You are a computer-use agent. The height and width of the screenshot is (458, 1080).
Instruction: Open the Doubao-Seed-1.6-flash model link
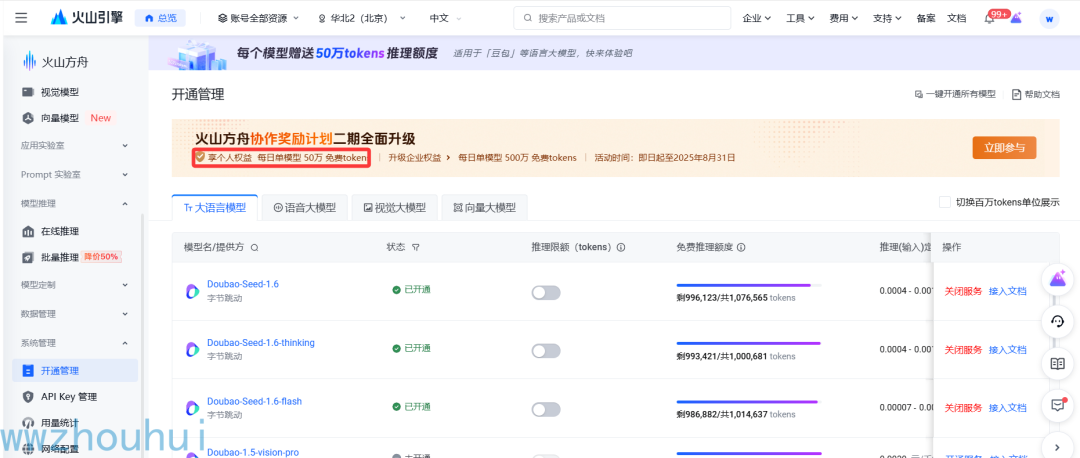coord(254,402)
